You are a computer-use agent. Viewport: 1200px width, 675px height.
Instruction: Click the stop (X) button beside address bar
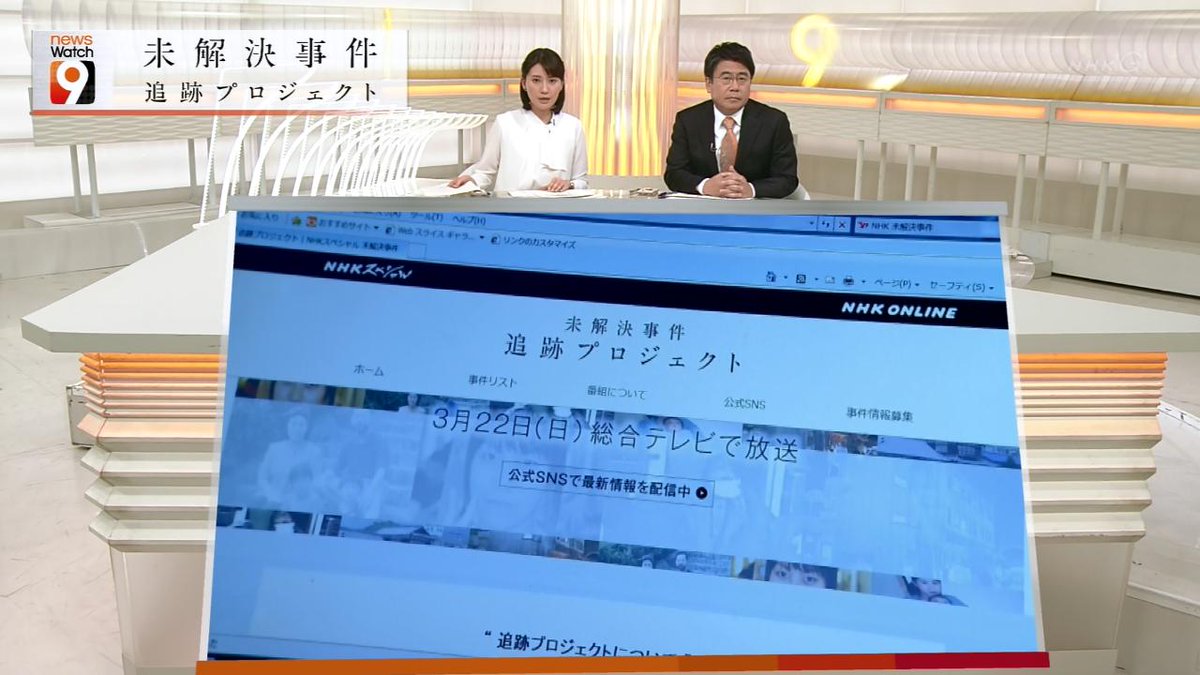pyautogui.click(x=842, y=225)
